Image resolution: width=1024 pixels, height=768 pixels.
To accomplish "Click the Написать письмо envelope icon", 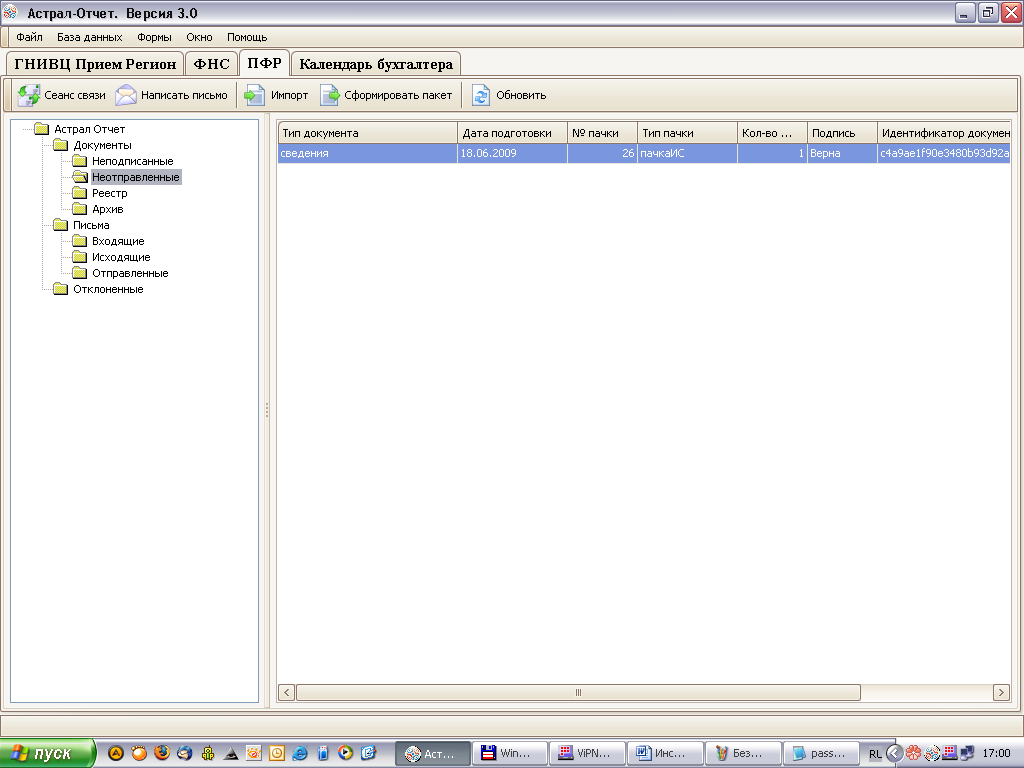I will 126,95.
